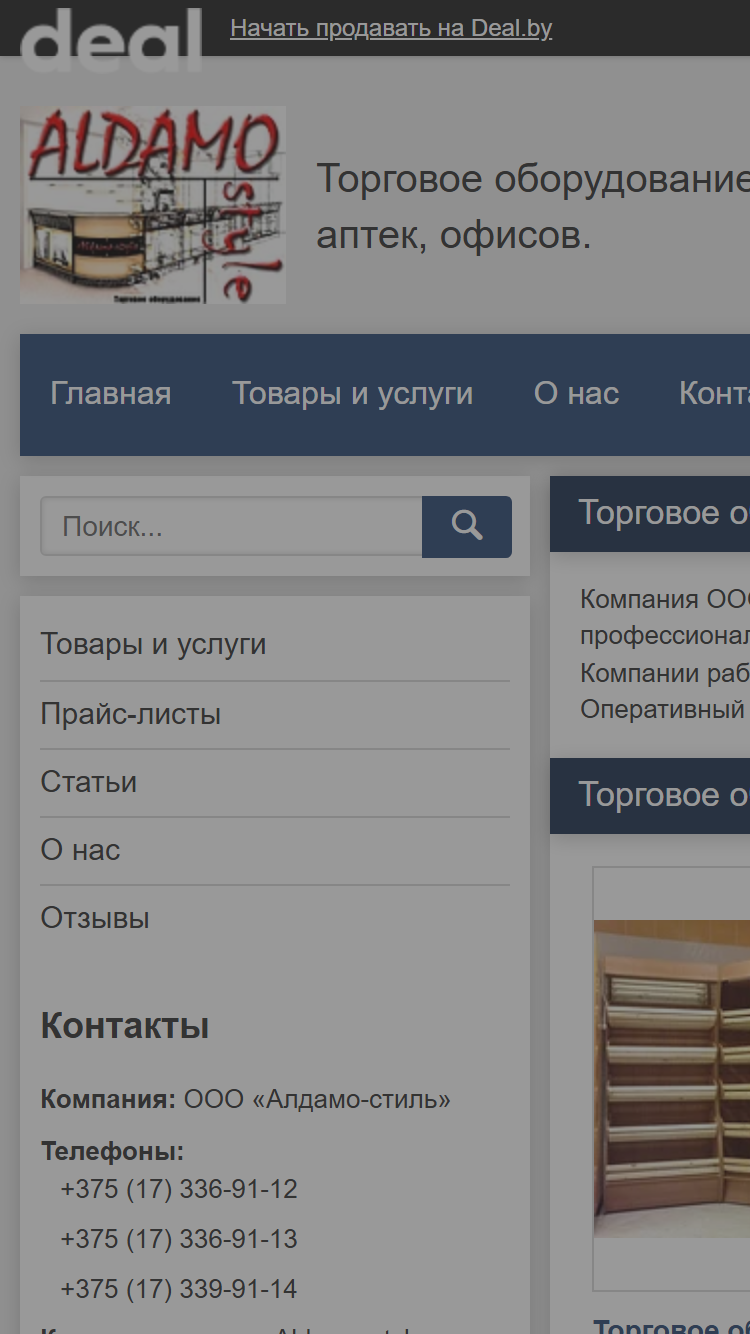
Task: Click the magnifying glass search button
Action: 467,526
